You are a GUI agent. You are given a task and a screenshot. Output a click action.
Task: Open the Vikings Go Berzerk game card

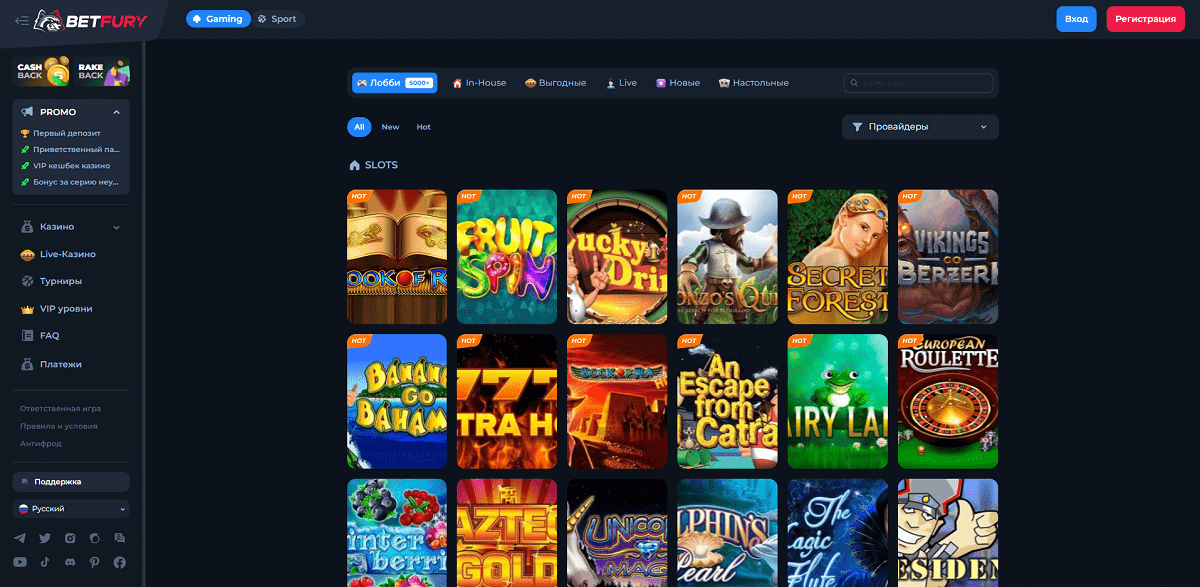(948, 257)
